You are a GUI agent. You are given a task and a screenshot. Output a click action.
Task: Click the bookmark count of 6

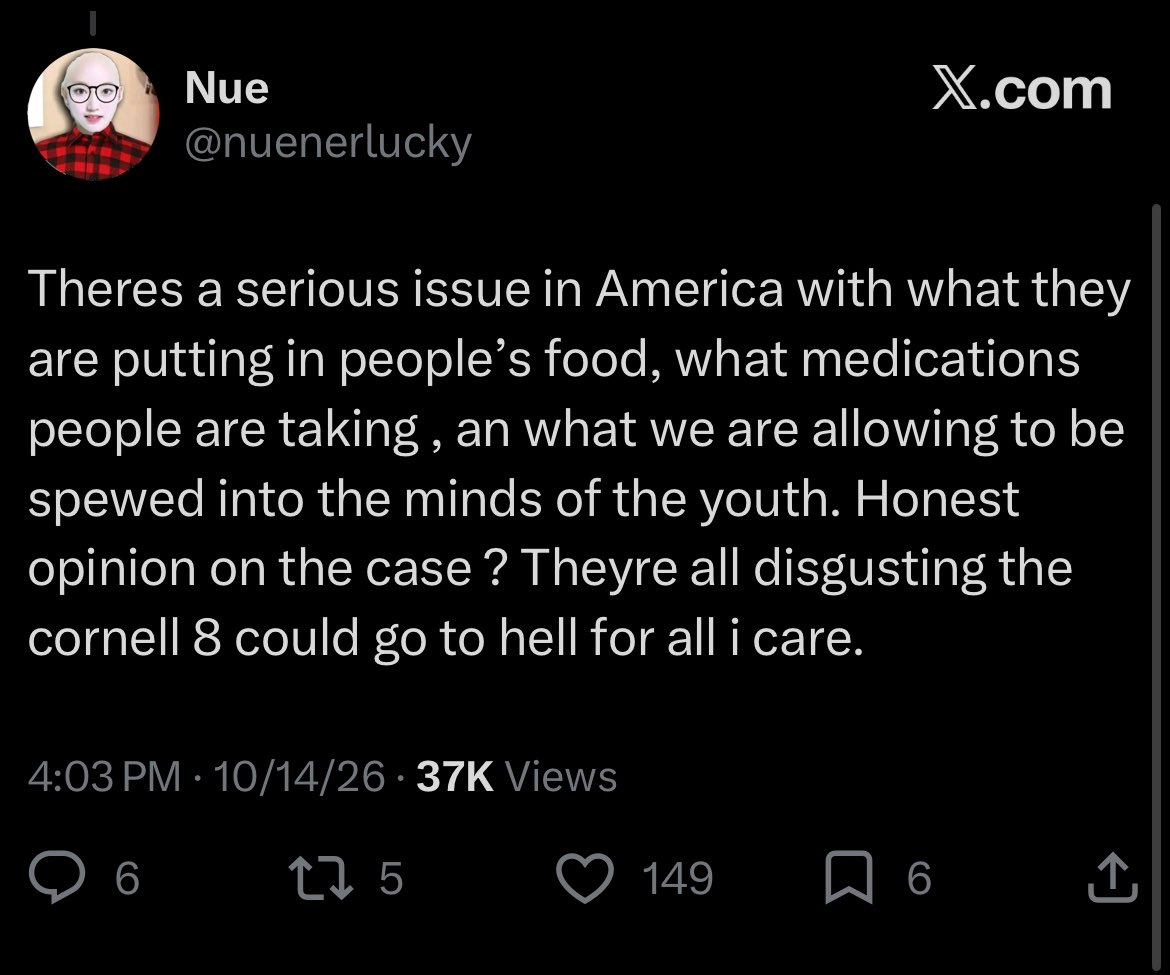coord(919,877)
